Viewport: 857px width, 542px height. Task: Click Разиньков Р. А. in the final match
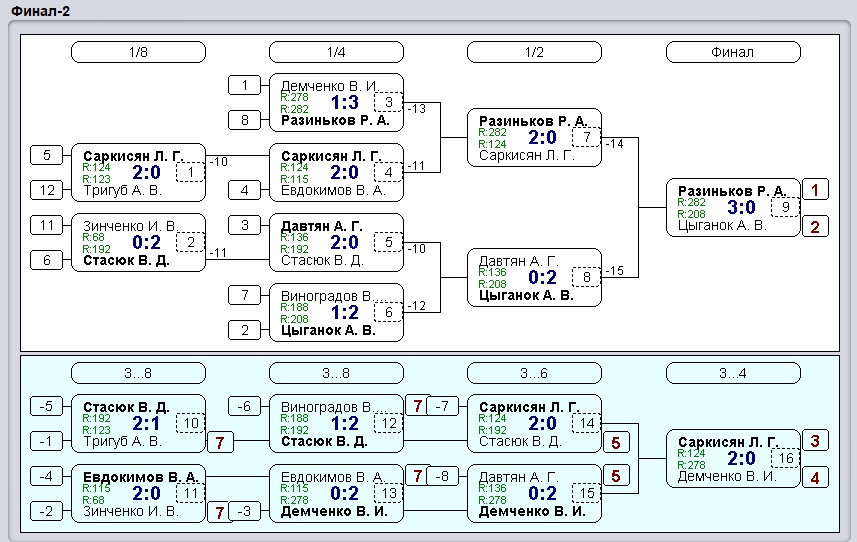[731, 191]
